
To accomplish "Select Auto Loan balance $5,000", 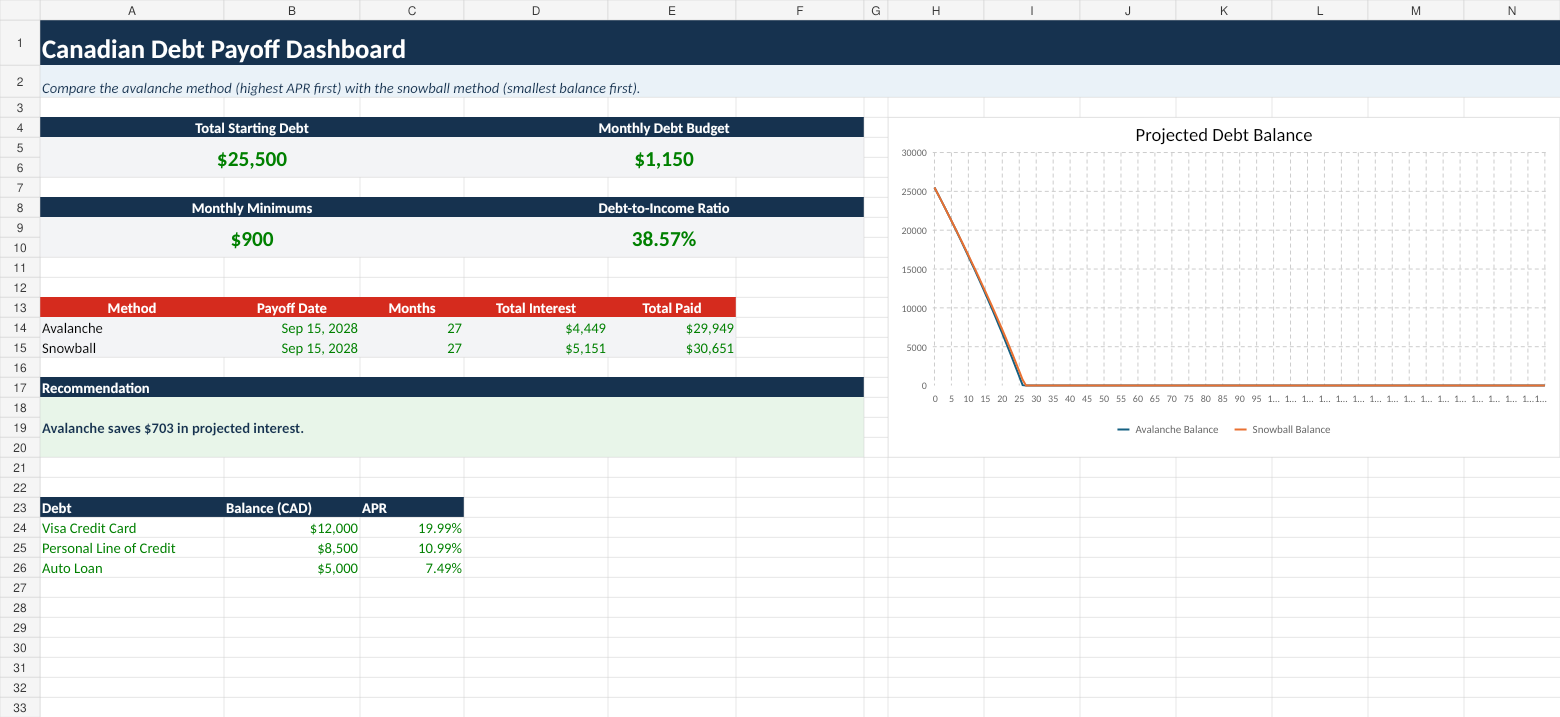I will click(x=292, y=568).
